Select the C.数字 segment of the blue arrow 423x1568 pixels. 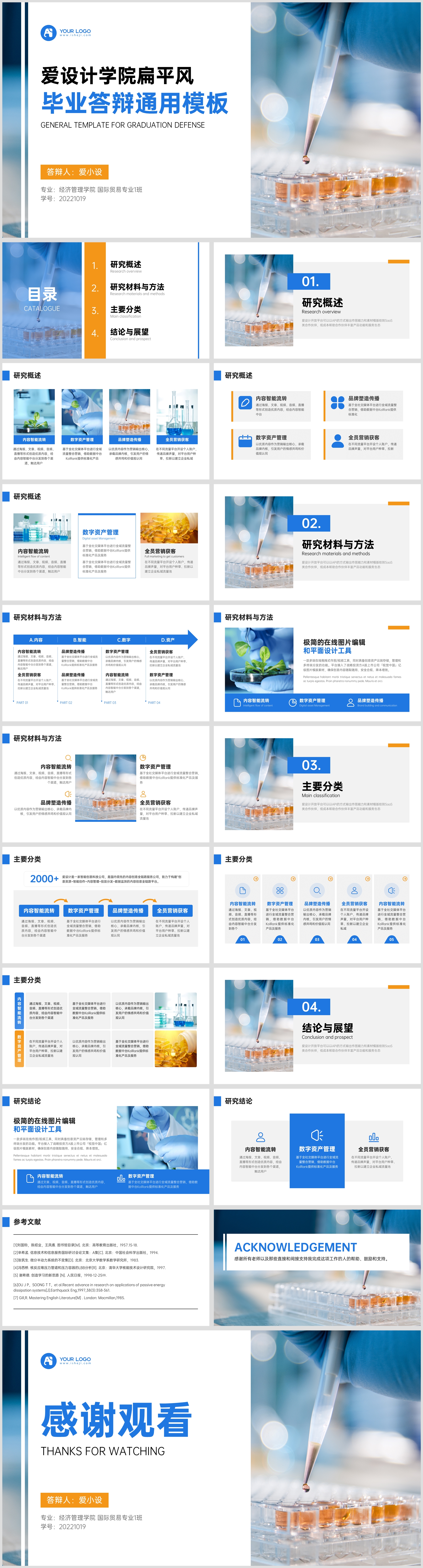pyautogui.click(x=124, y=640)
